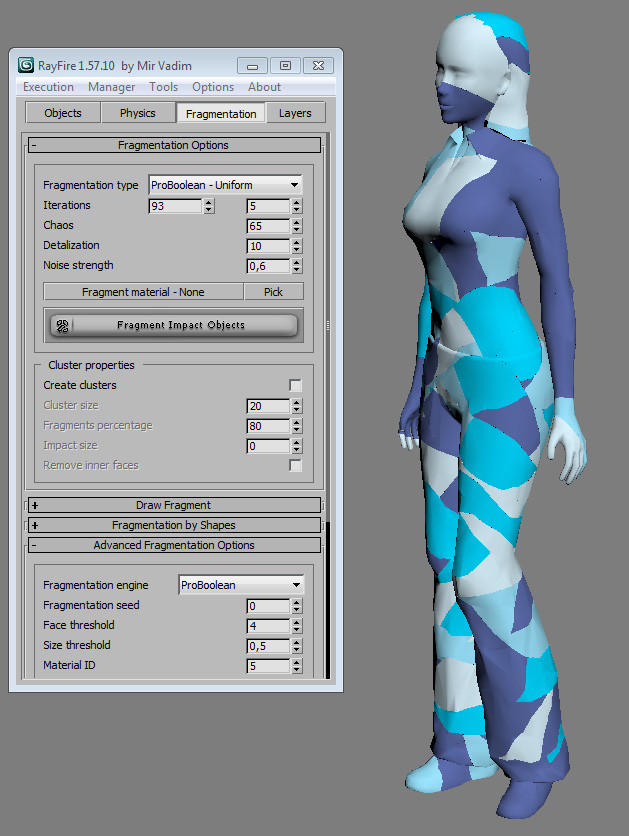Collapse the Fragmentation Options rollout
Viewport: 629px width, 836px height.
tap(174, 145)
